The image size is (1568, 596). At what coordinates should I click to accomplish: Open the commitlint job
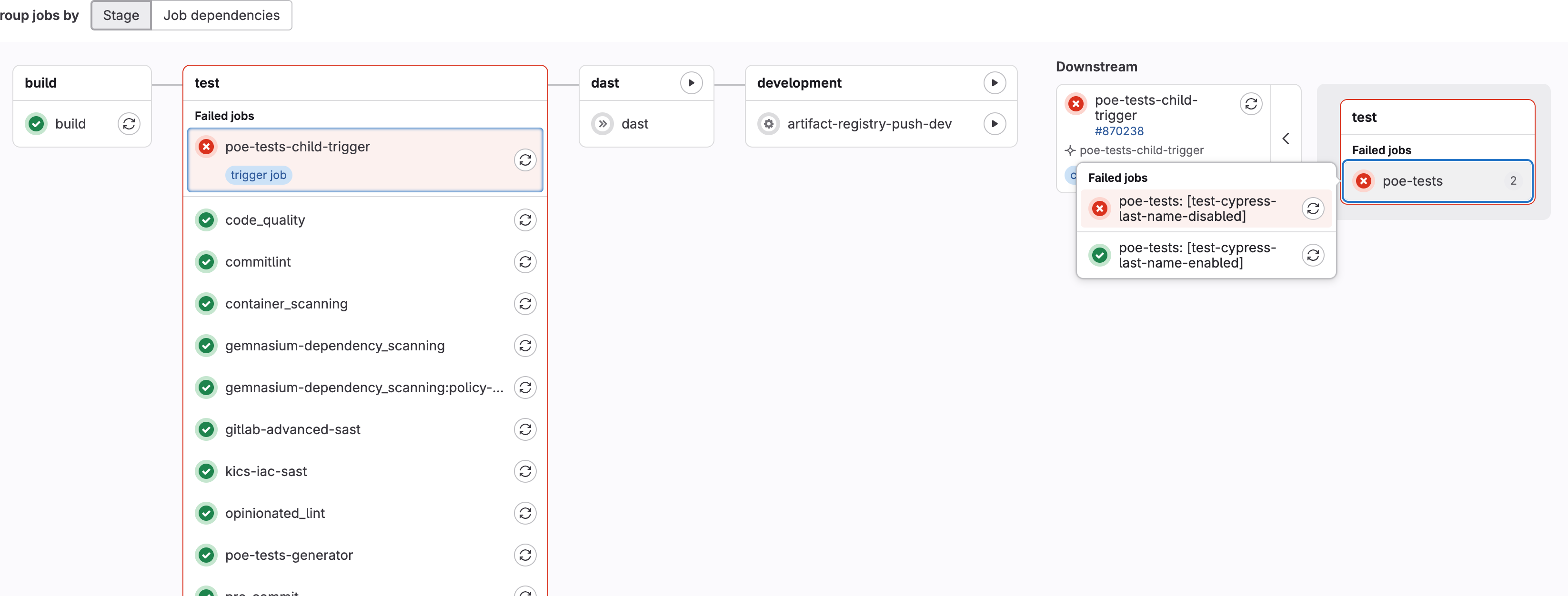click(x=258, y=262)
